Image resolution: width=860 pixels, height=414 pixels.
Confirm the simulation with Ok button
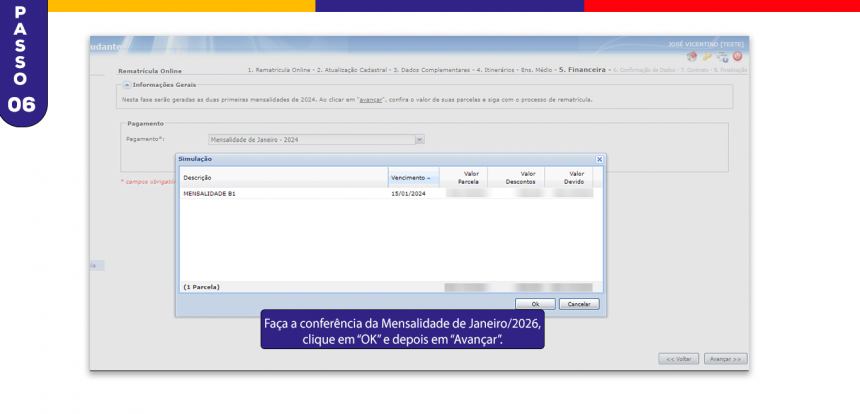pyautogui.click(x=535, y=304)
